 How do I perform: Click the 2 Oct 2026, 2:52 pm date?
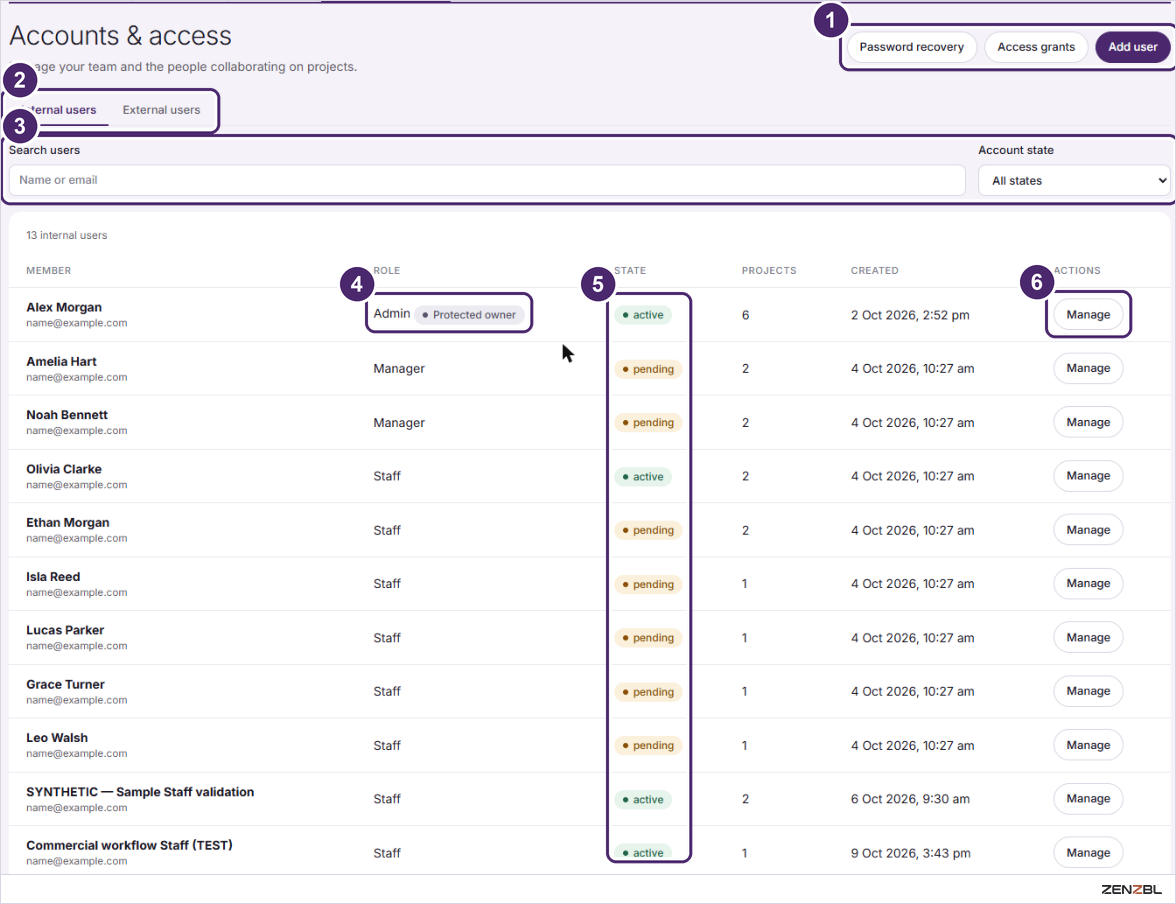[x=910, y=315]
